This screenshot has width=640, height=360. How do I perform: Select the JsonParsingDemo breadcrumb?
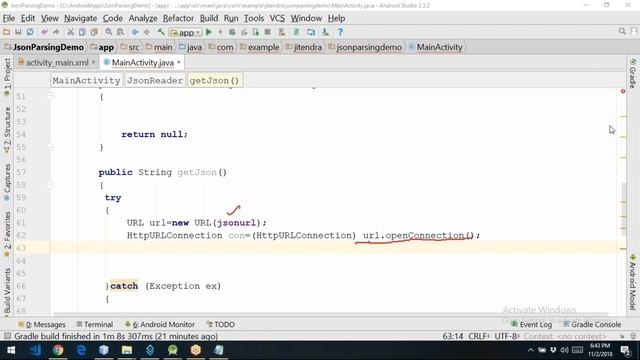pyautogui.click(x=44, y=47)
